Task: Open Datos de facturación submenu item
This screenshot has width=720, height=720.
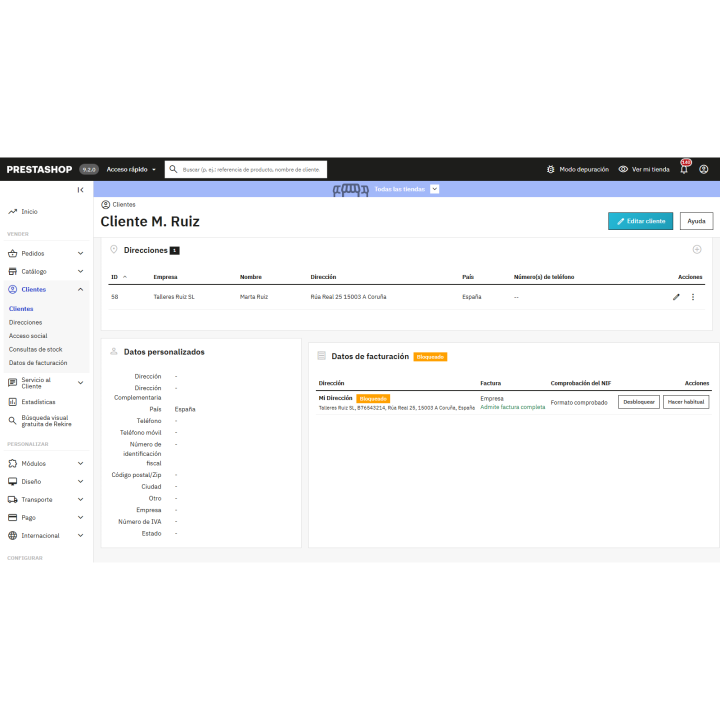Action: [38, 363]
